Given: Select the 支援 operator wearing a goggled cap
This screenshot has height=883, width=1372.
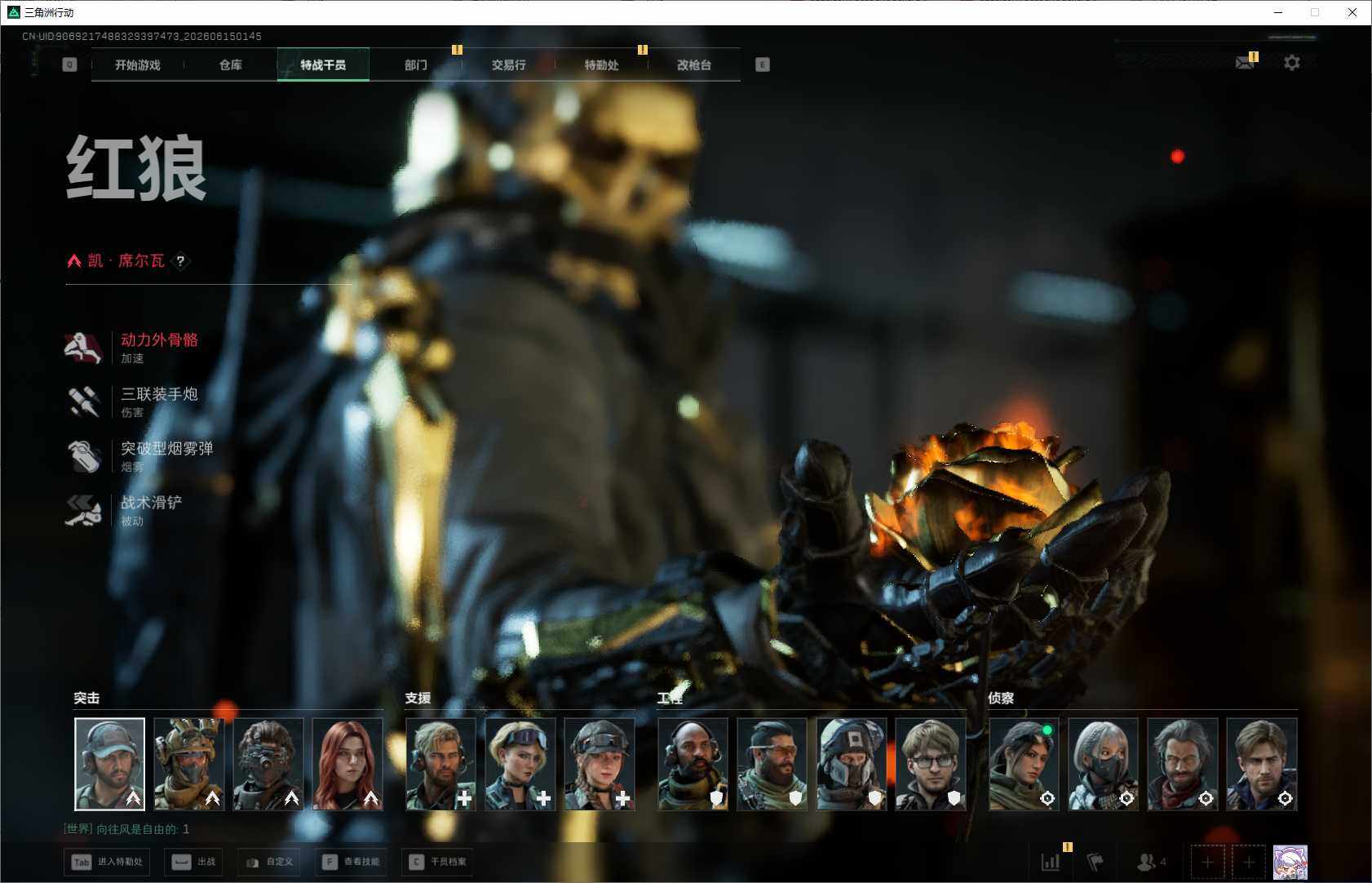Looking at the screenshot, I should tap(600, 764).
